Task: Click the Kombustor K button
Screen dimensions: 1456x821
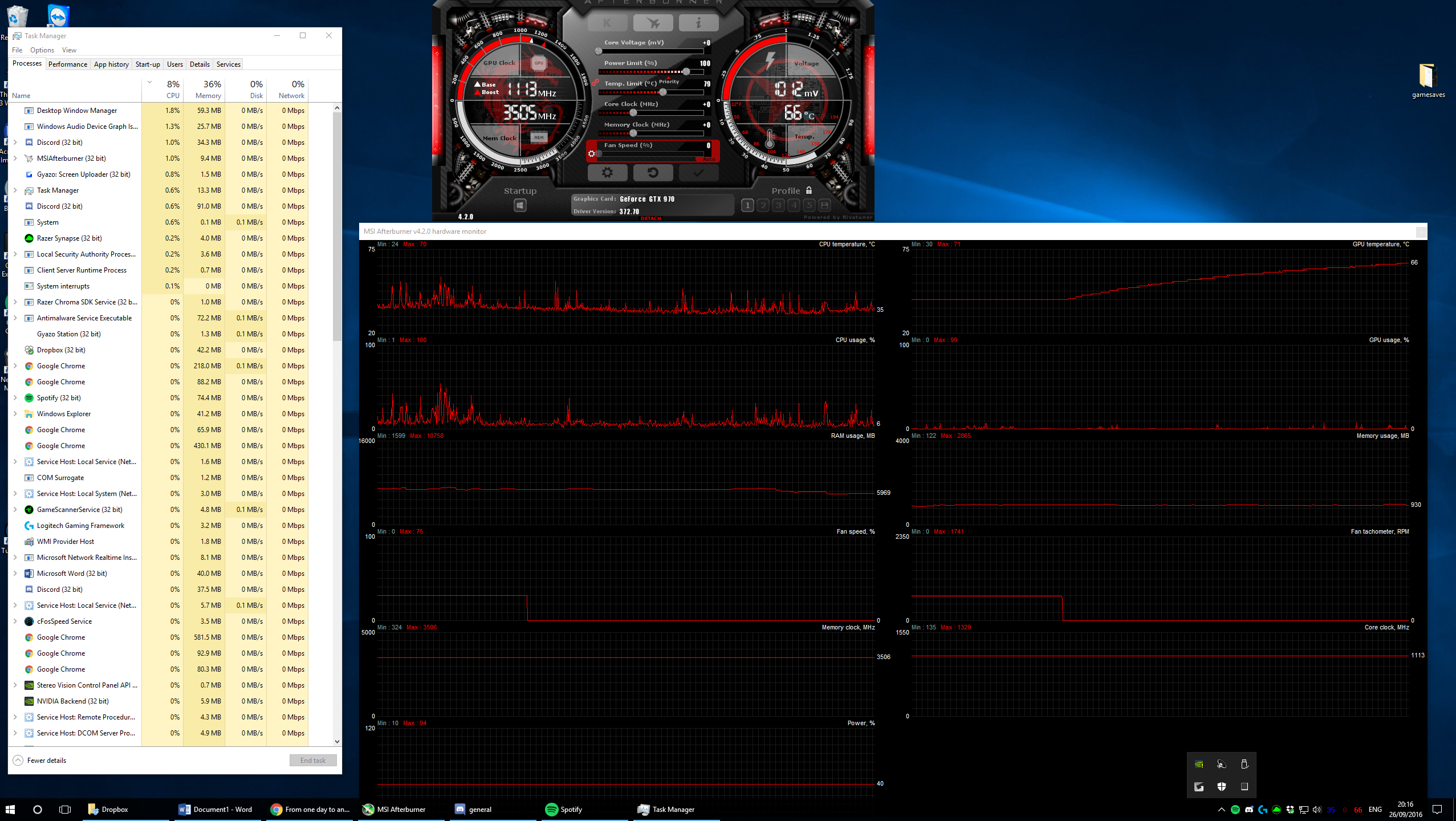Action: pyautogui.click(x=607, y=23)
